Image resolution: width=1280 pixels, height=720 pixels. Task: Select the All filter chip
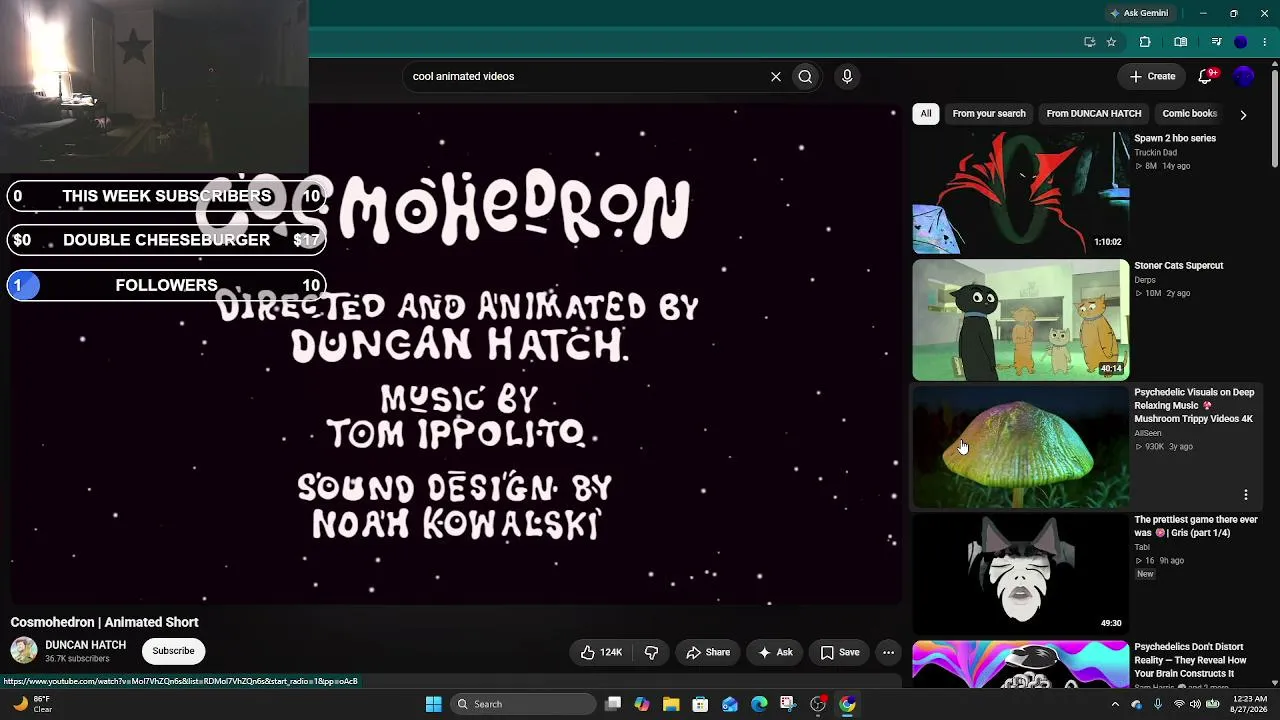tap(926, 114)
